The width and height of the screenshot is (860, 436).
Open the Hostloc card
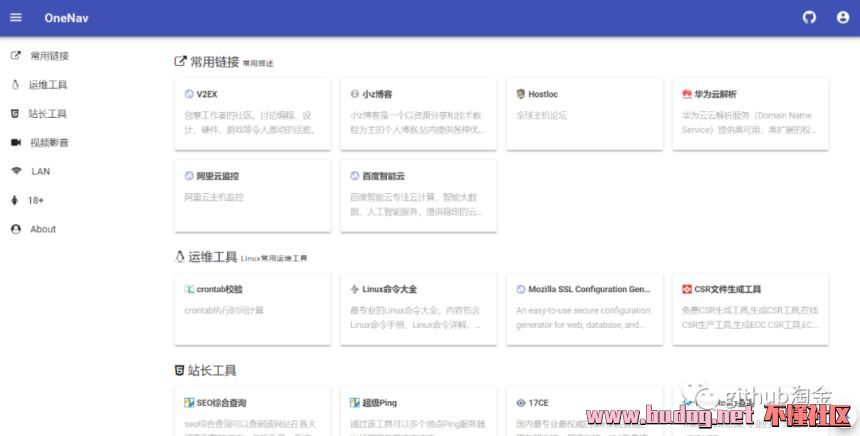coord(585,114)
